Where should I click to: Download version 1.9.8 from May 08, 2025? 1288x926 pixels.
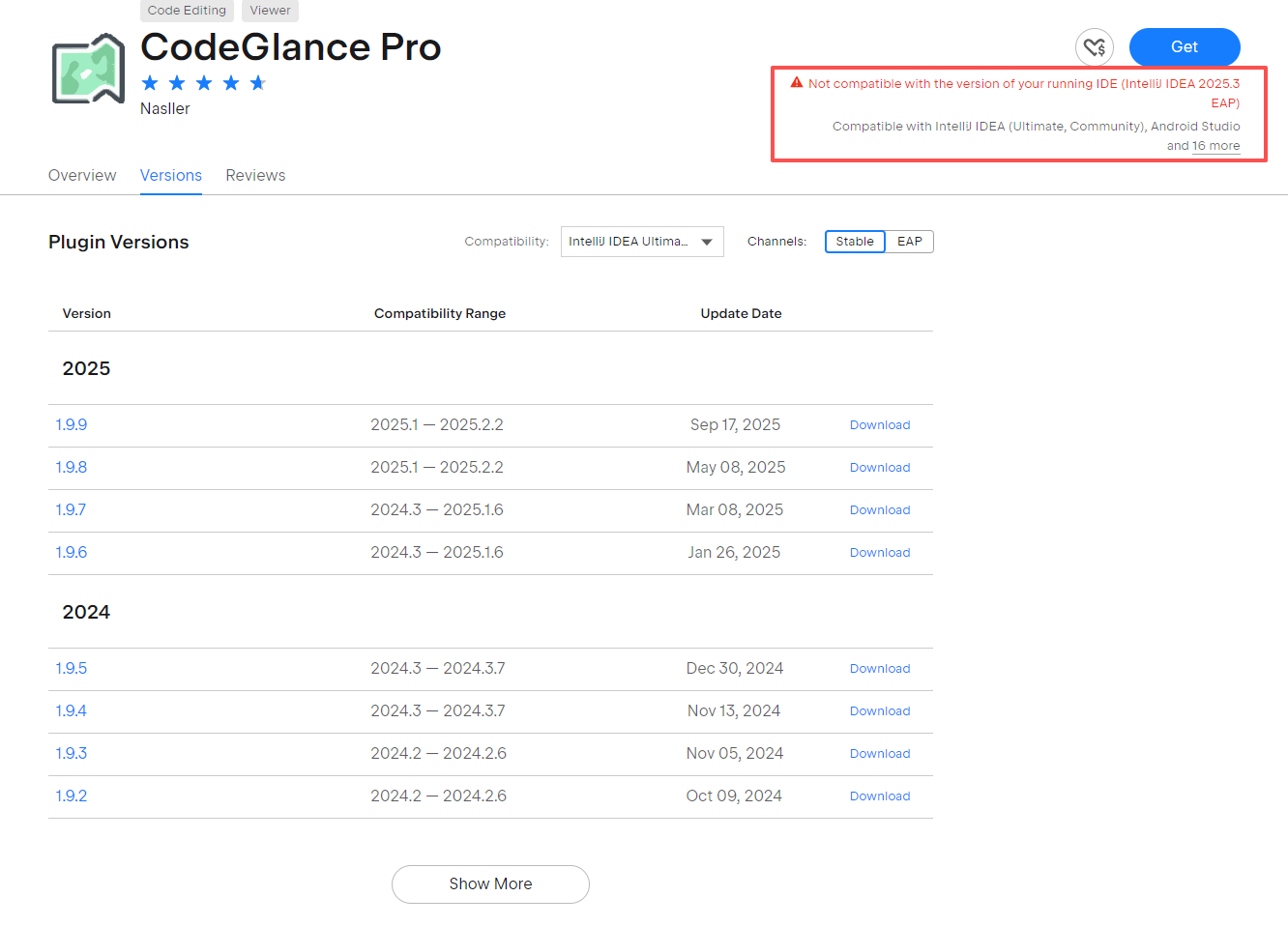tap(880, 468)
